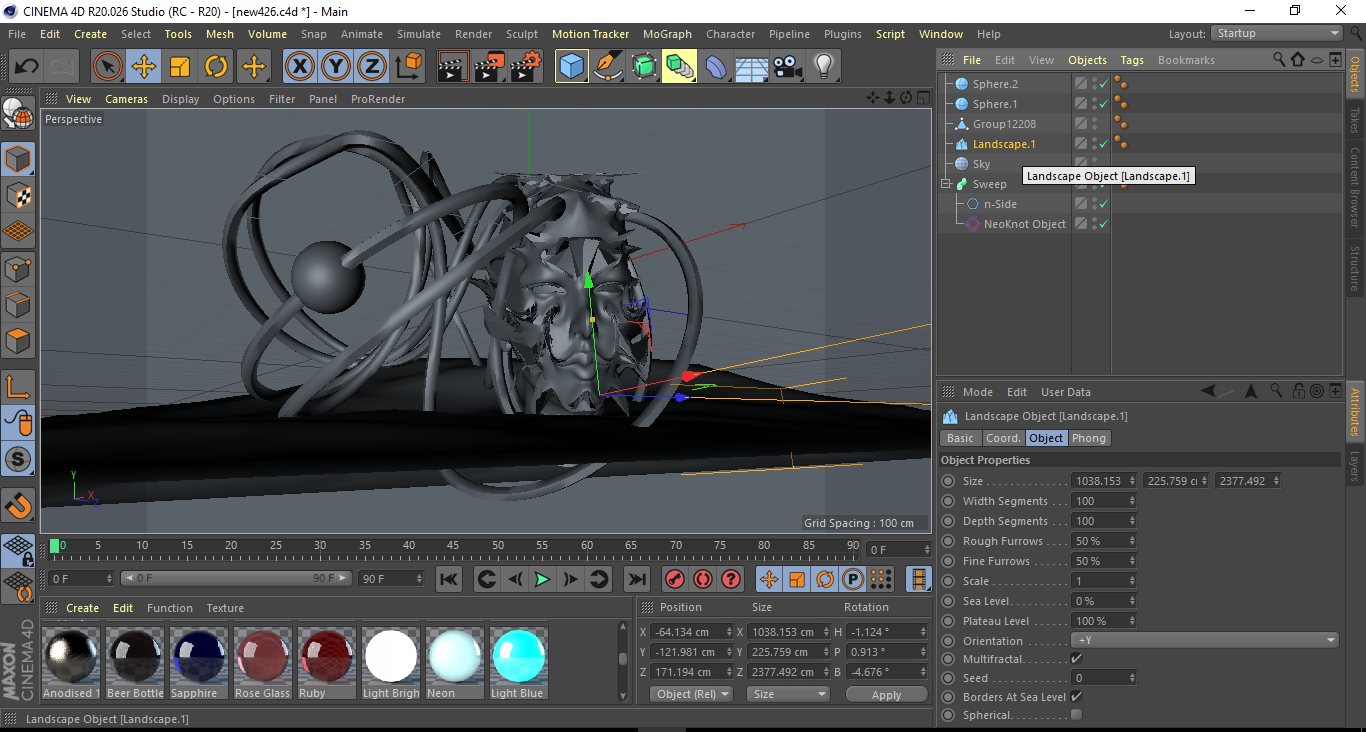Click Record Active Objects button
Image resolution: width=1366 pixels, height=732 pixels.
[675, 579]
